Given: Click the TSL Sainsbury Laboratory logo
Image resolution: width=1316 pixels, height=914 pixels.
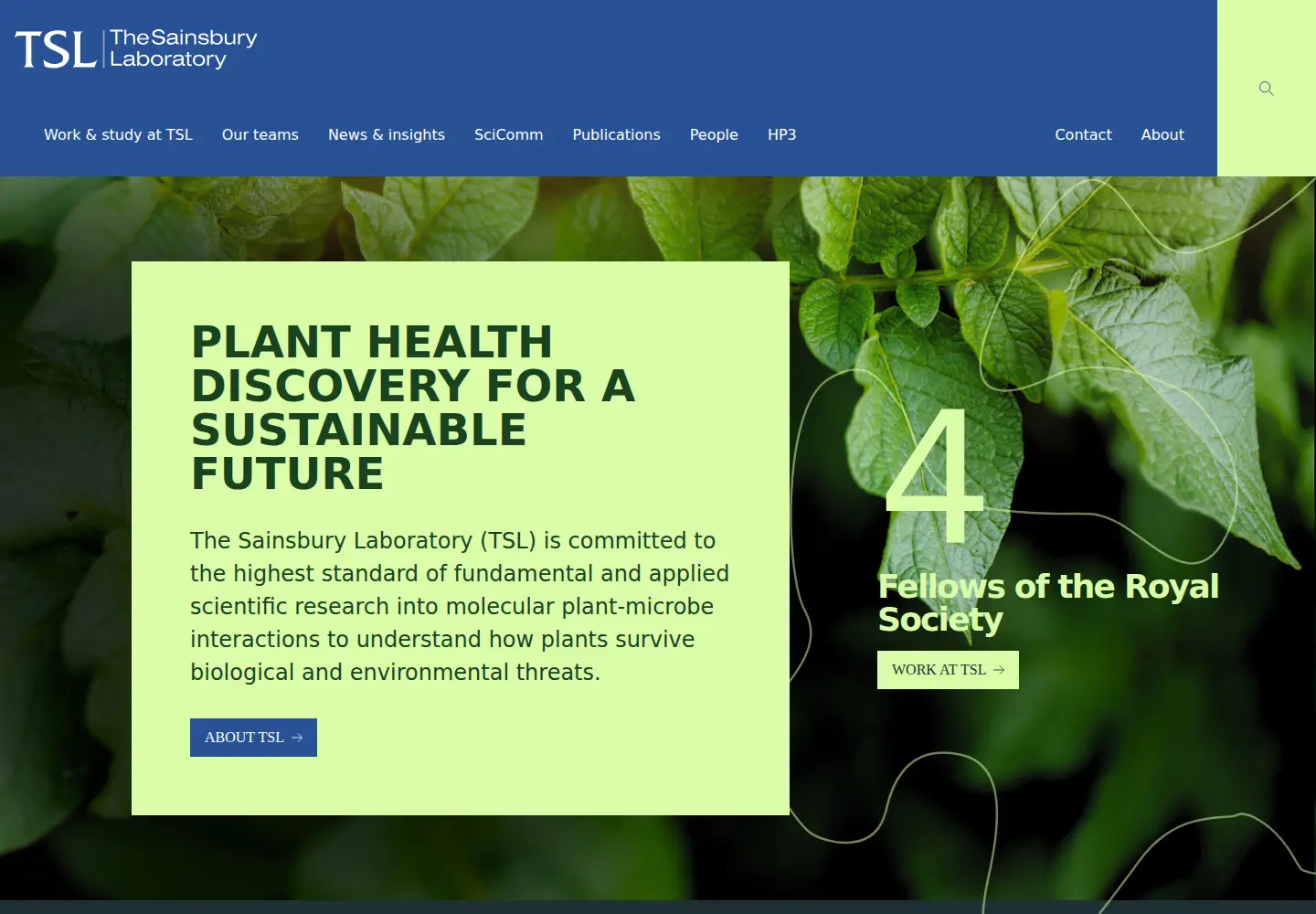Looking at the screenshot, I should click(x=136, y=48).
